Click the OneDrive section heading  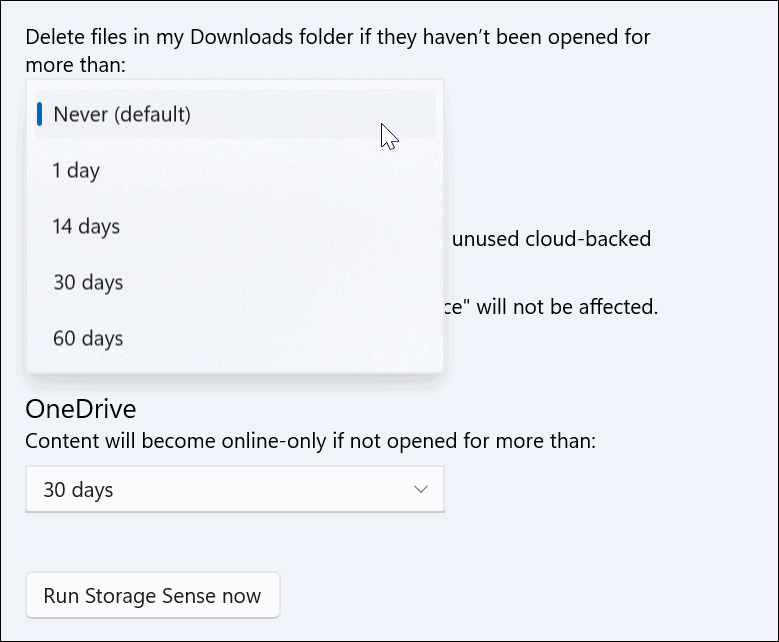[80, 408]
